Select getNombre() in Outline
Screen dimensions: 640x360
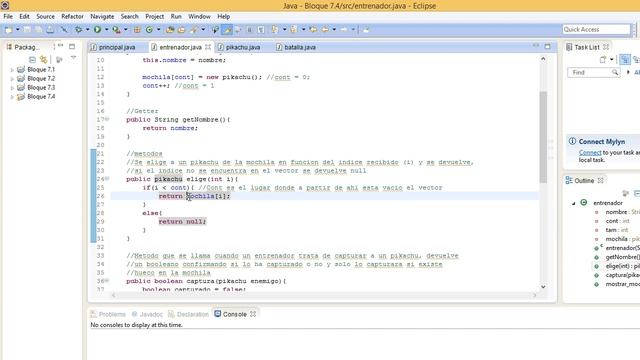coord(622,257)
